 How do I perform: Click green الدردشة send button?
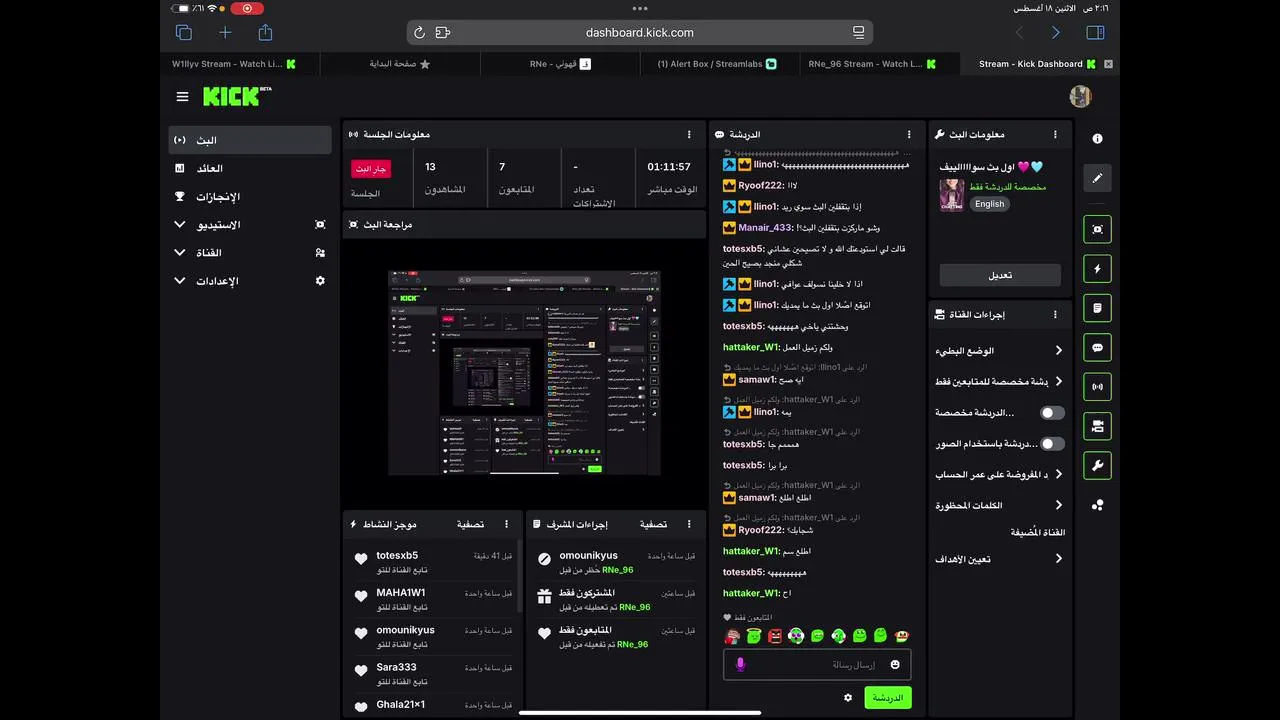[888, 697]
